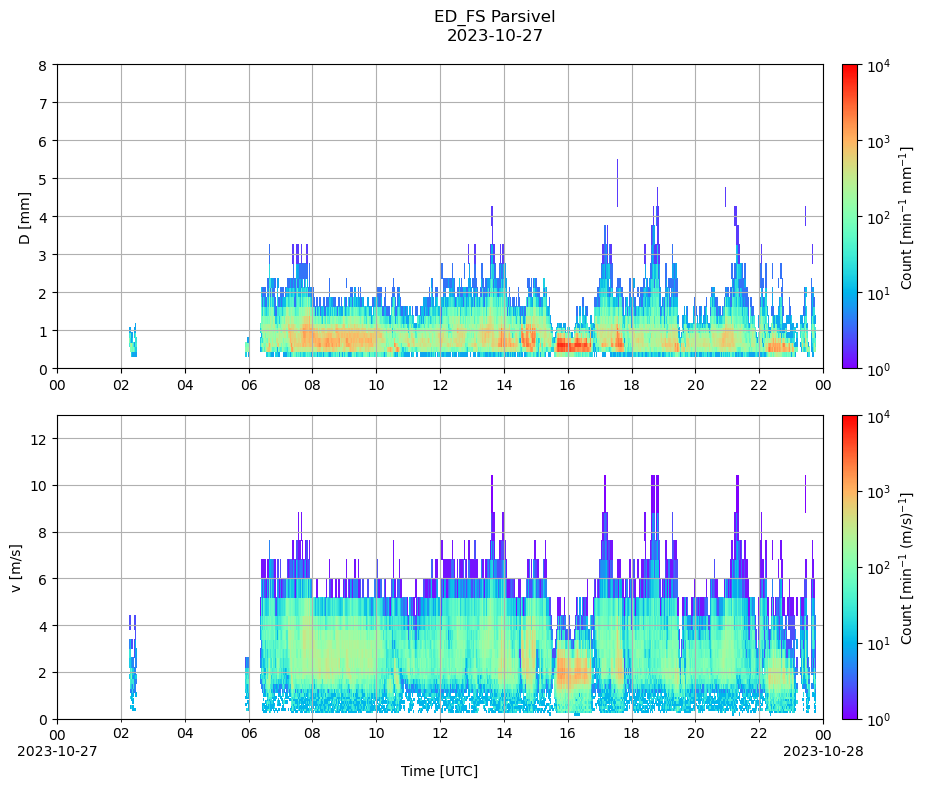Click the top colorbar's "Count [min⁻¹ mm⁻¹]" label
Screen dimensions: 927x788
tap(906, 217)
